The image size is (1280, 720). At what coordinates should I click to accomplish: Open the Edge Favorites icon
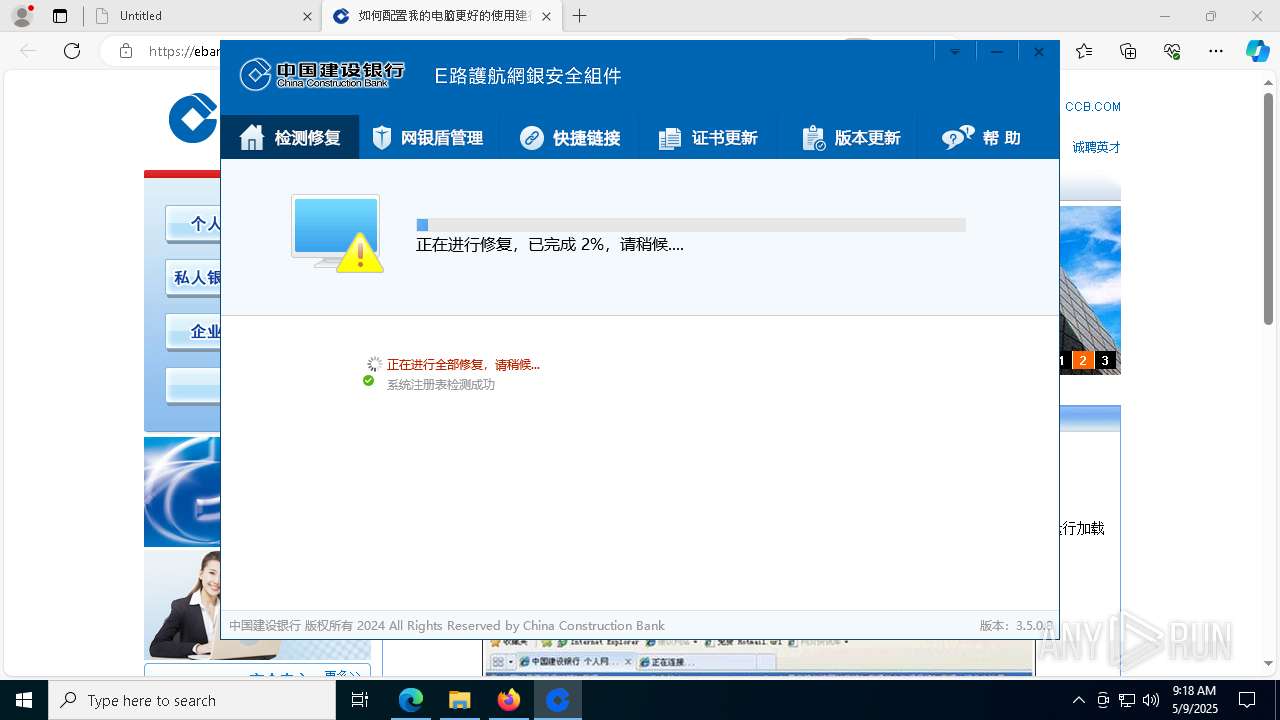(x=1084, y=51)
